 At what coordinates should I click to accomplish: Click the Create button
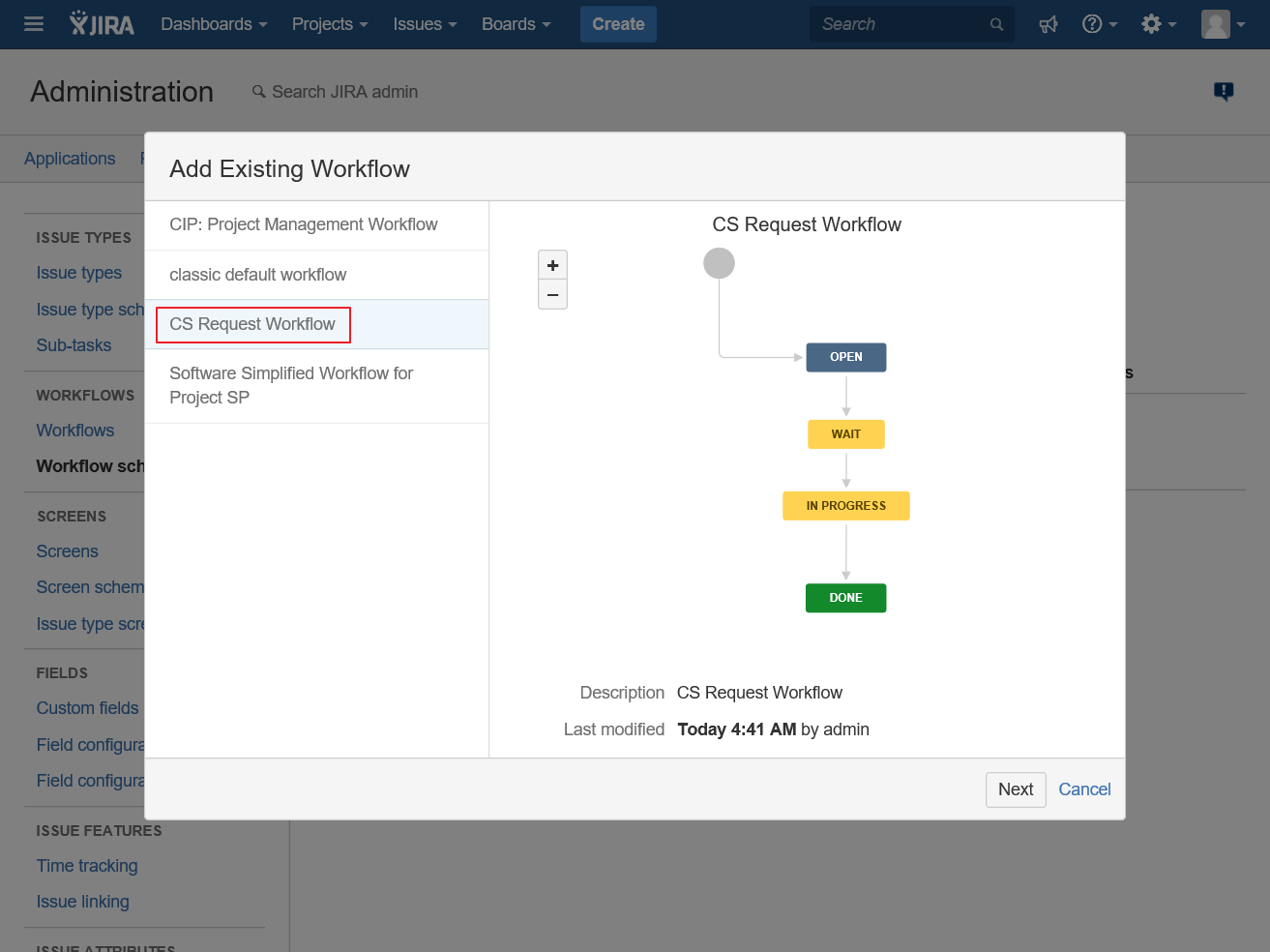click(x=618, y=24)
